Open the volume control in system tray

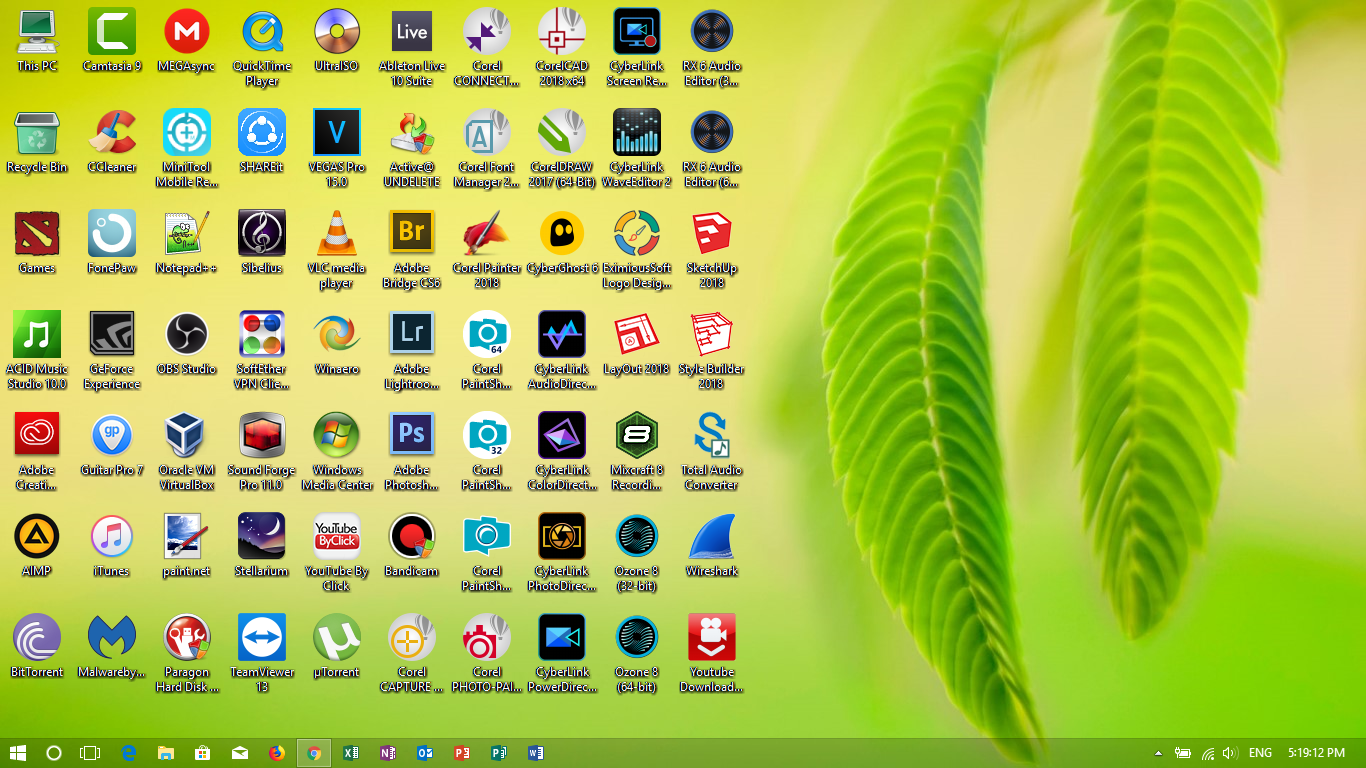tap(1230, 753)
